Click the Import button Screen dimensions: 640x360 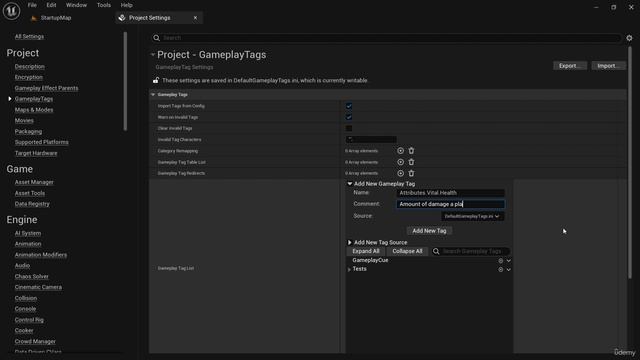tap(608, 66)
